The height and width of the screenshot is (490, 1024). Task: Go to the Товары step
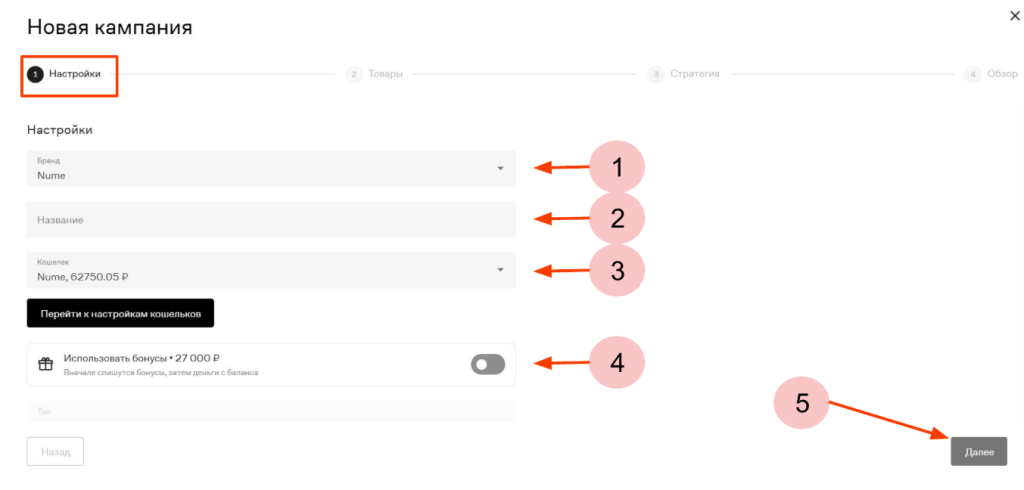[x=385, y=74]
